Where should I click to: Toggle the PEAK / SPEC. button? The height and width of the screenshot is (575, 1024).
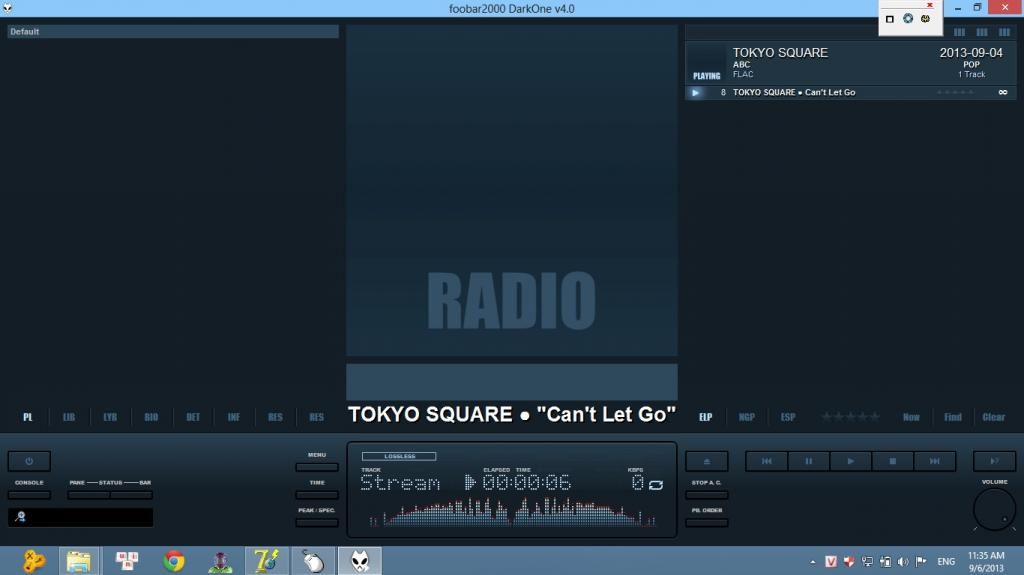click(x=317, y=522)
